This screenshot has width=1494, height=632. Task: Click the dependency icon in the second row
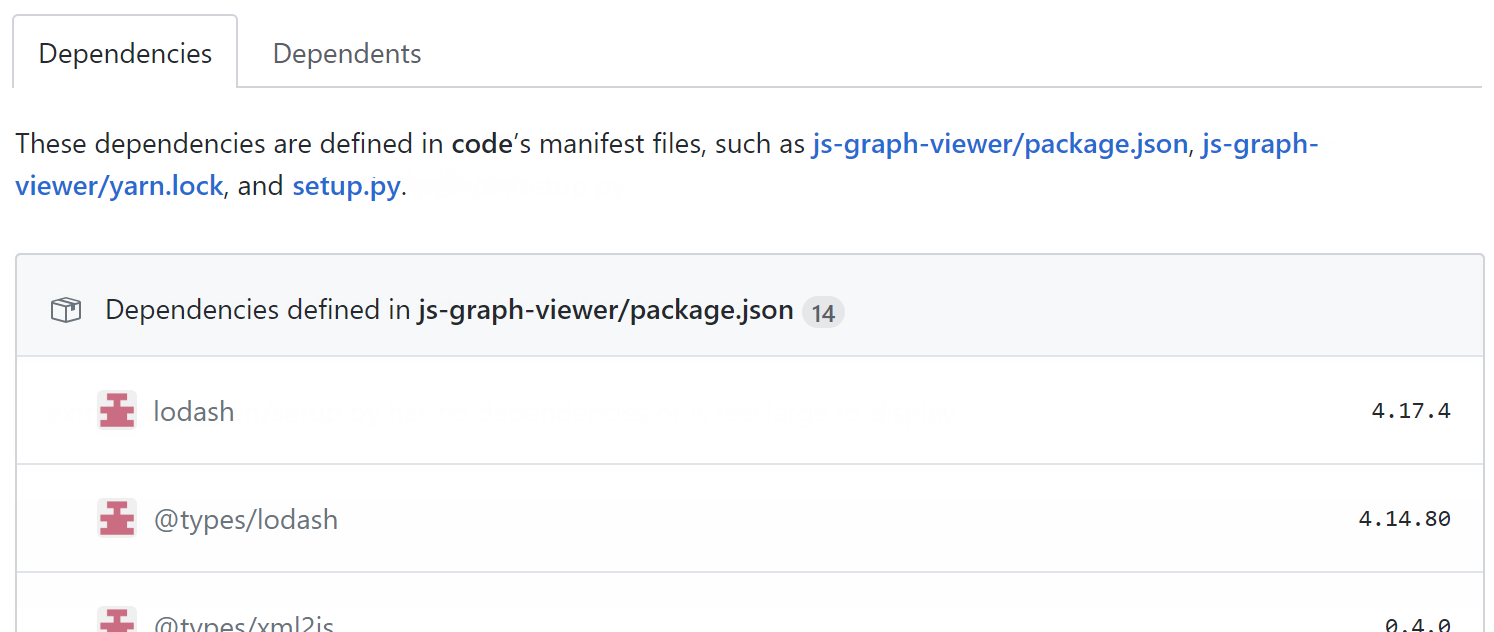coord(117,519)
